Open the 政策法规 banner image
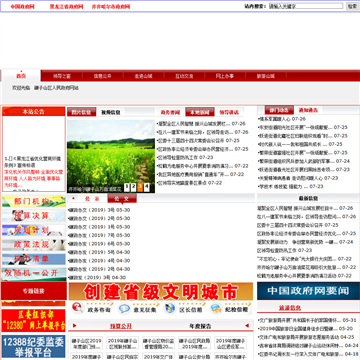The image size is (360, 360). 34,245
